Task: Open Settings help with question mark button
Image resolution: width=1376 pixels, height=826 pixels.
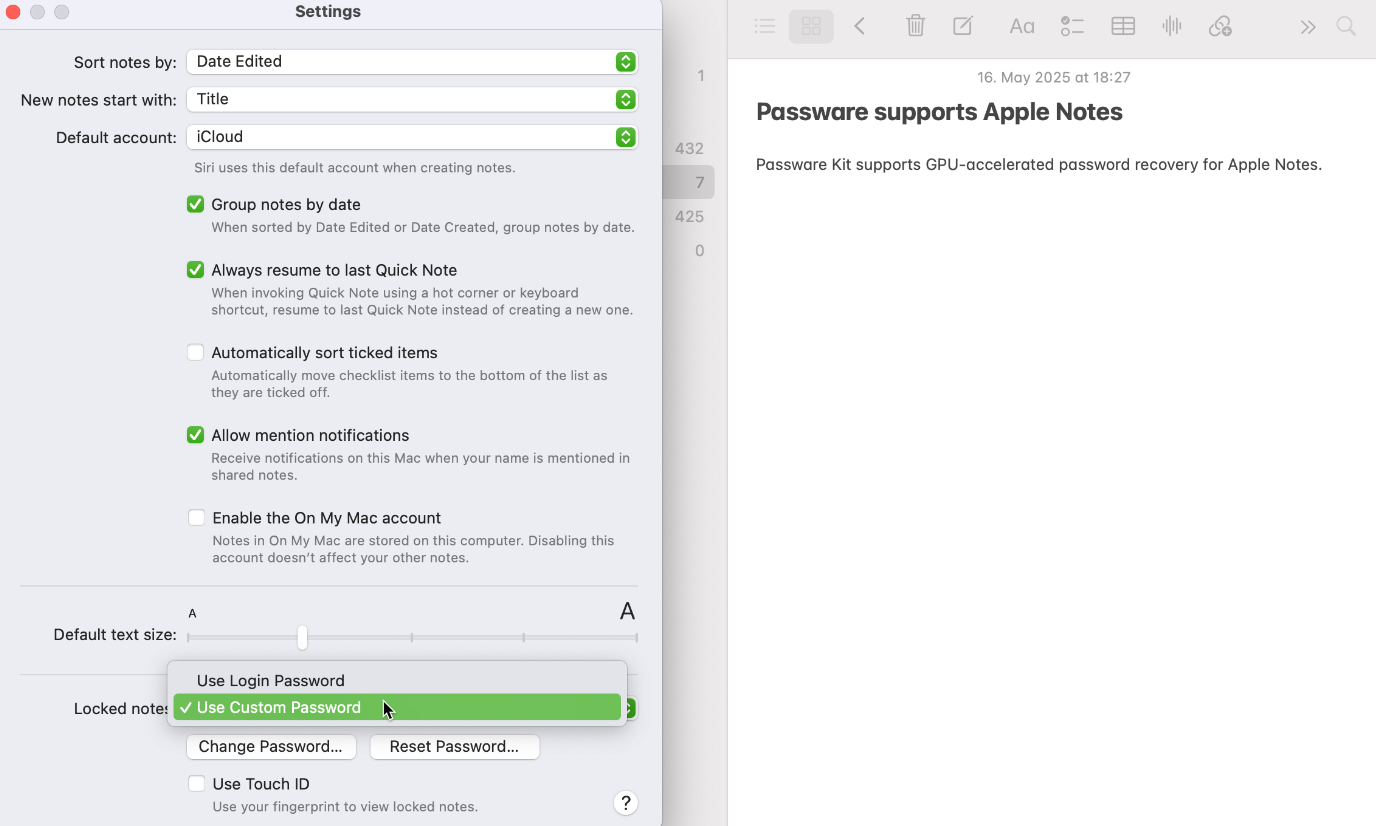Action: point(625,803)
